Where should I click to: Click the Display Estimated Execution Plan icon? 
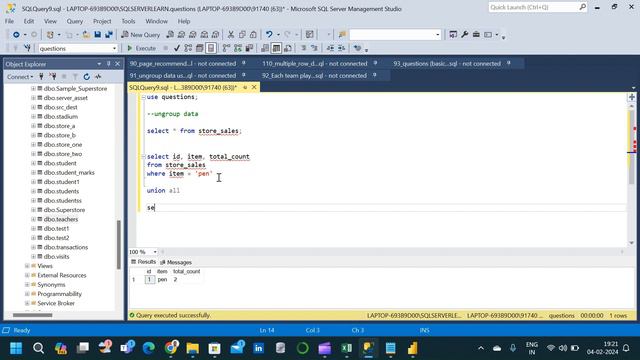coord(188,48)
